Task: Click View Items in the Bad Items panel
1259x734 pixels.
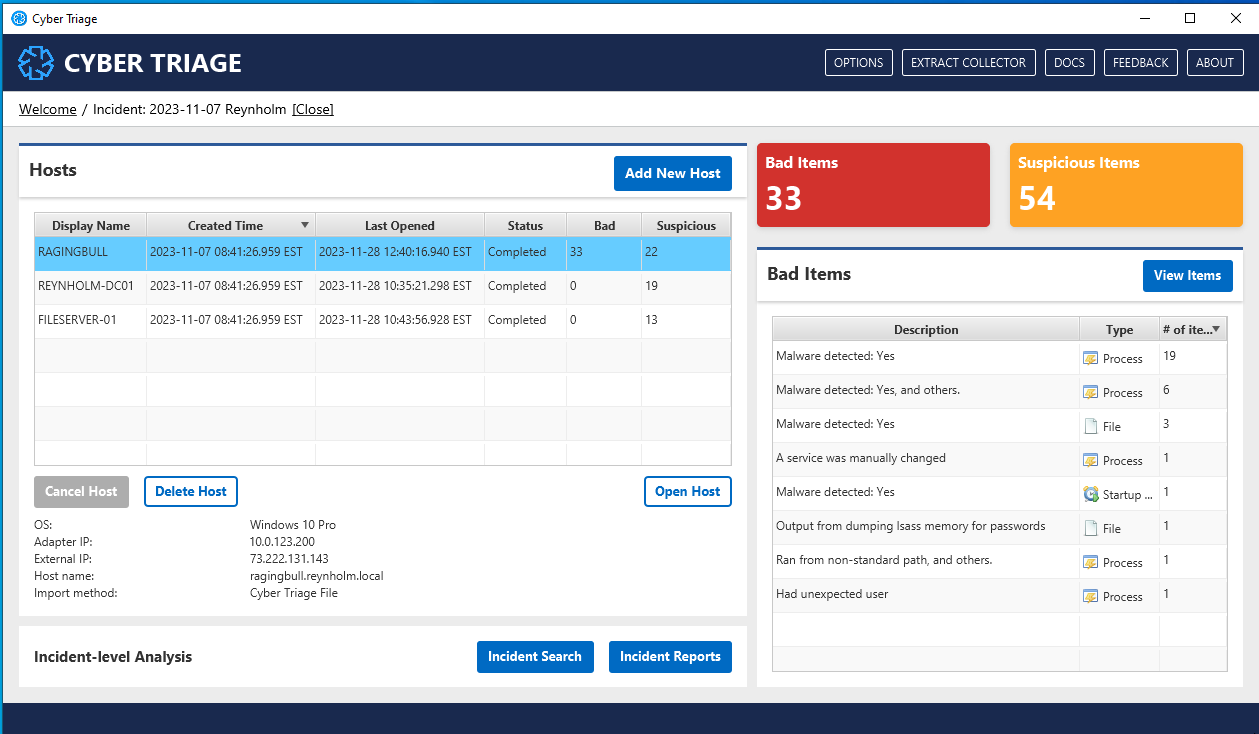Action: pyautogui.click(x=1187, y=275)
